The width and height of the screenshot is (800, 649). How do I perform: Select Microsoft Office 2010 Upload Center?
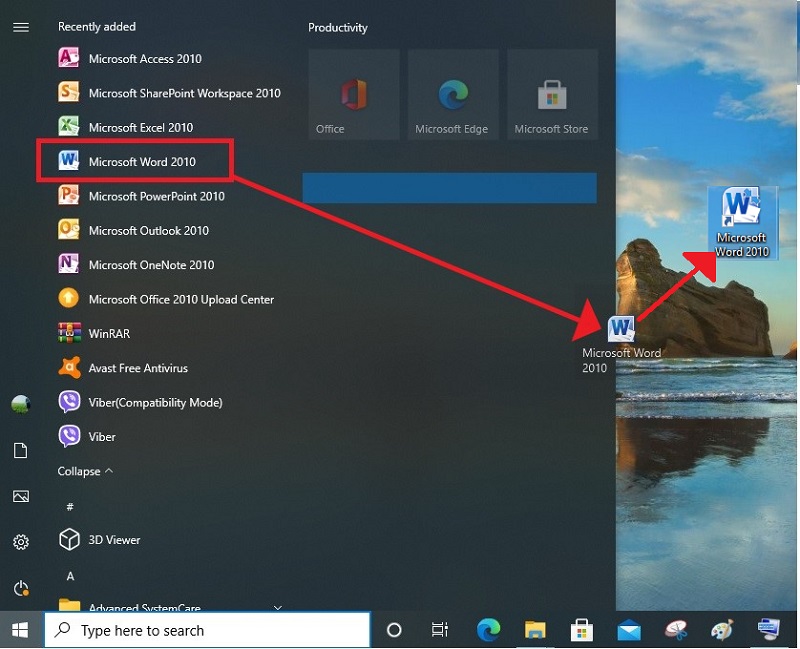[x=180, y=300]
